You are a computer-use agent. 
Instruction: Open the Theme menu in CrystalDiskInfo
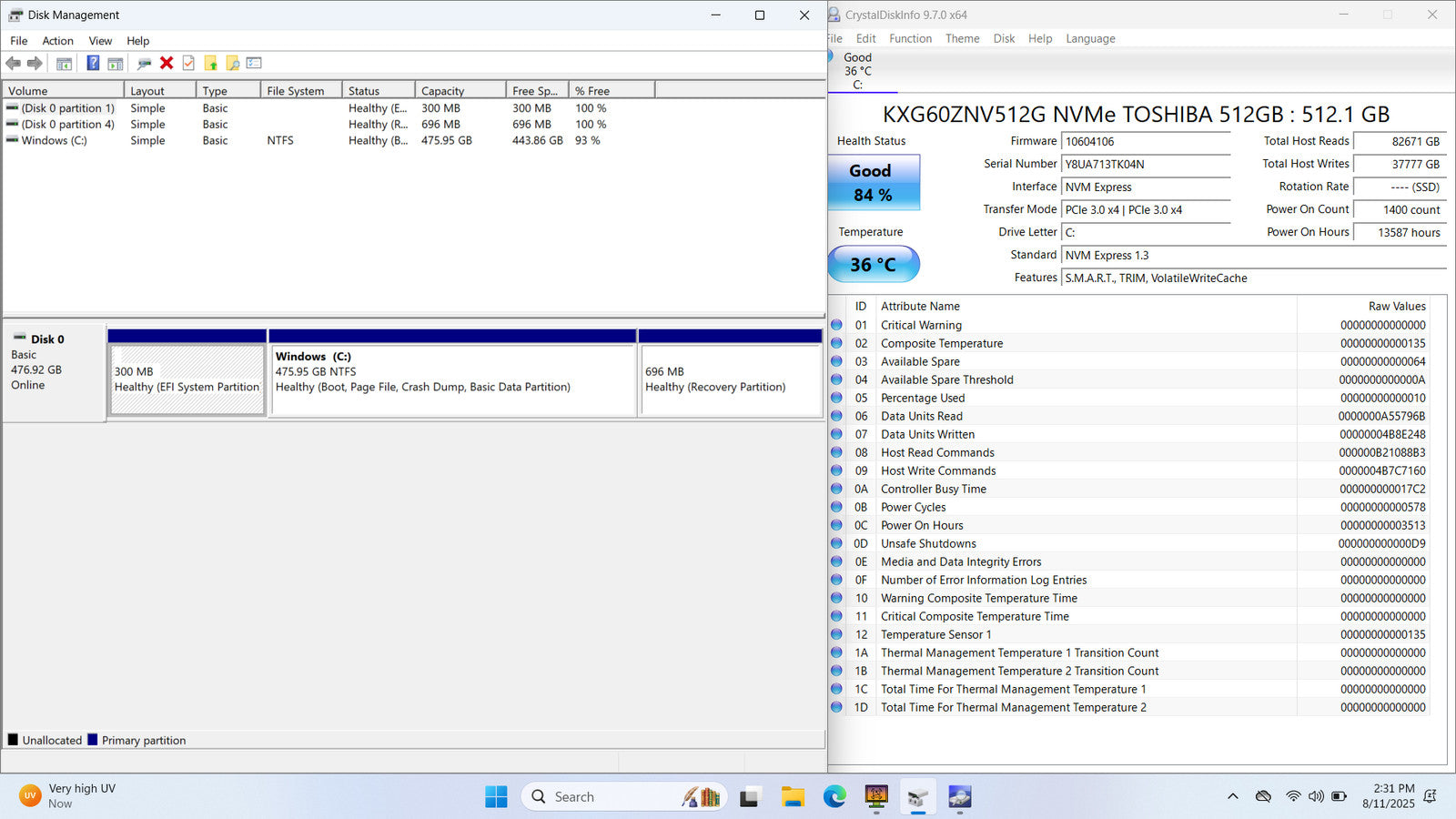[x=962, y=38]
